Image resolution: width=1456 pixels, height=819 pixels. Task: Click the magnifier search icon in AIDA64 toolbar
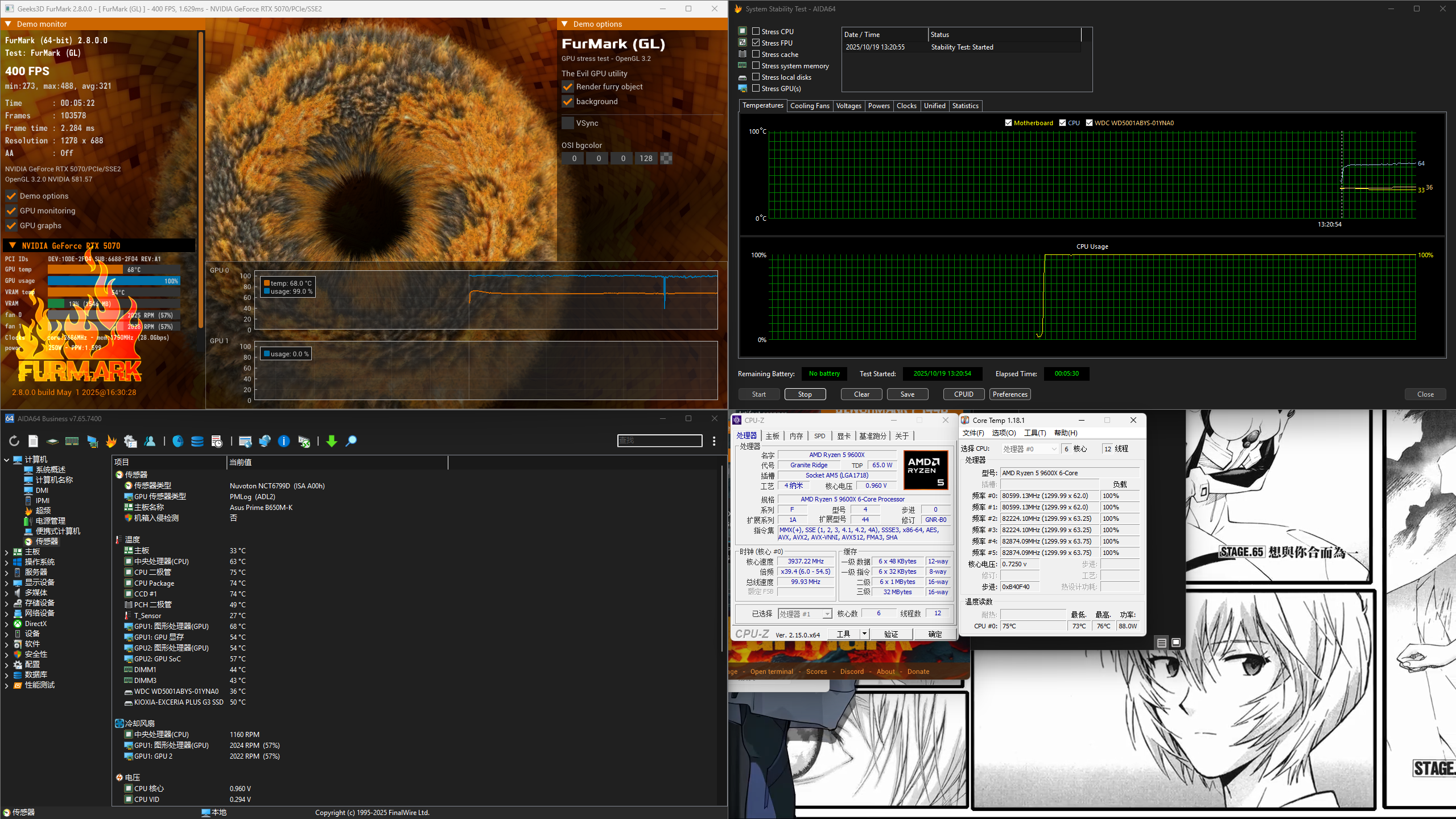click(352, 441)
